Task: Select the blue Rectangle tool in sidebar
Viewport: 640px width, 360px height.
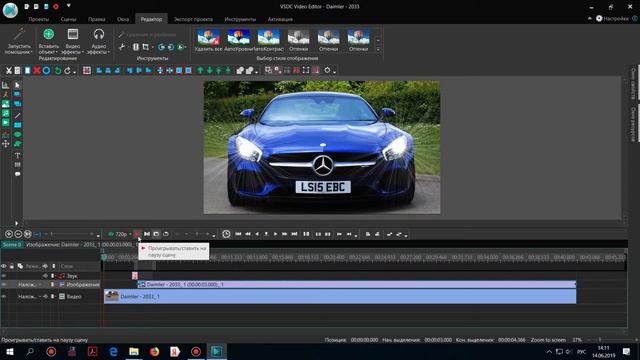Action: point(17,125)
